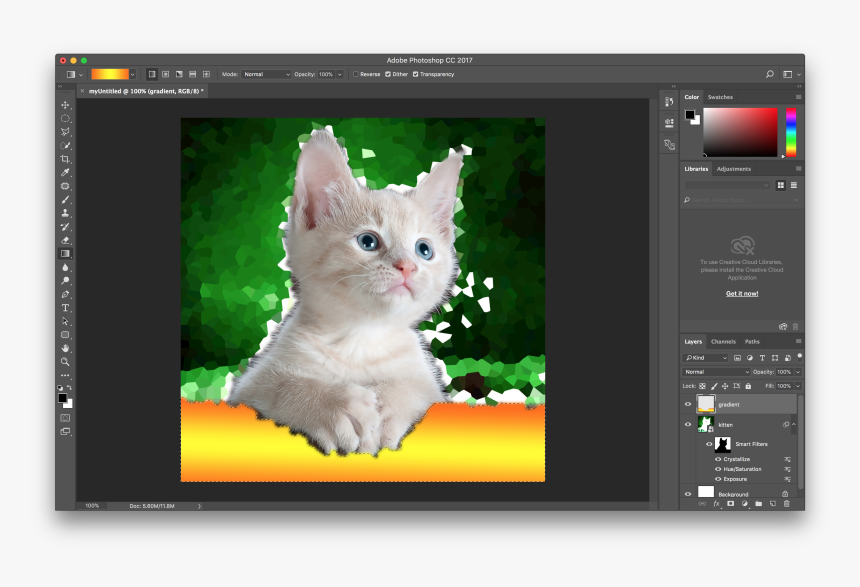Open the Edit Toolbar ellipsis menu

pyautogui.click(x=65, y=376)
